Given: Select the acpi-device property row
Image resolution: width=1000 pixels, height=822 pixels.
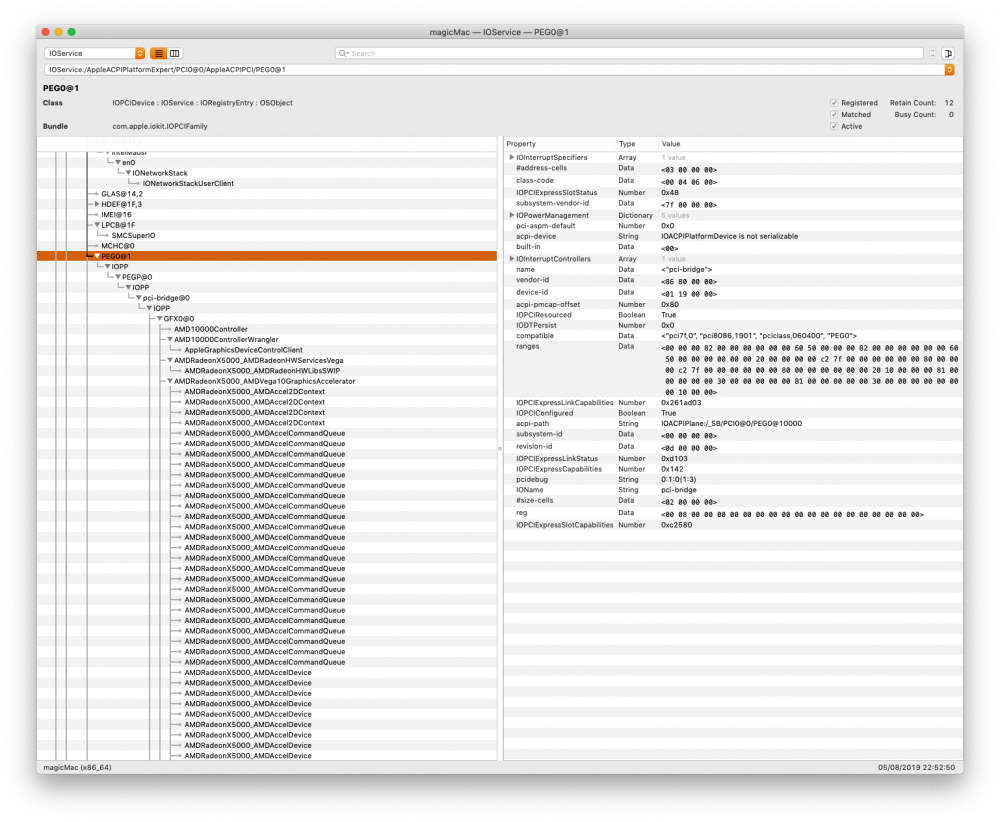Looking at the screenshot, I should pyautogui.click(x=733, y=237).
